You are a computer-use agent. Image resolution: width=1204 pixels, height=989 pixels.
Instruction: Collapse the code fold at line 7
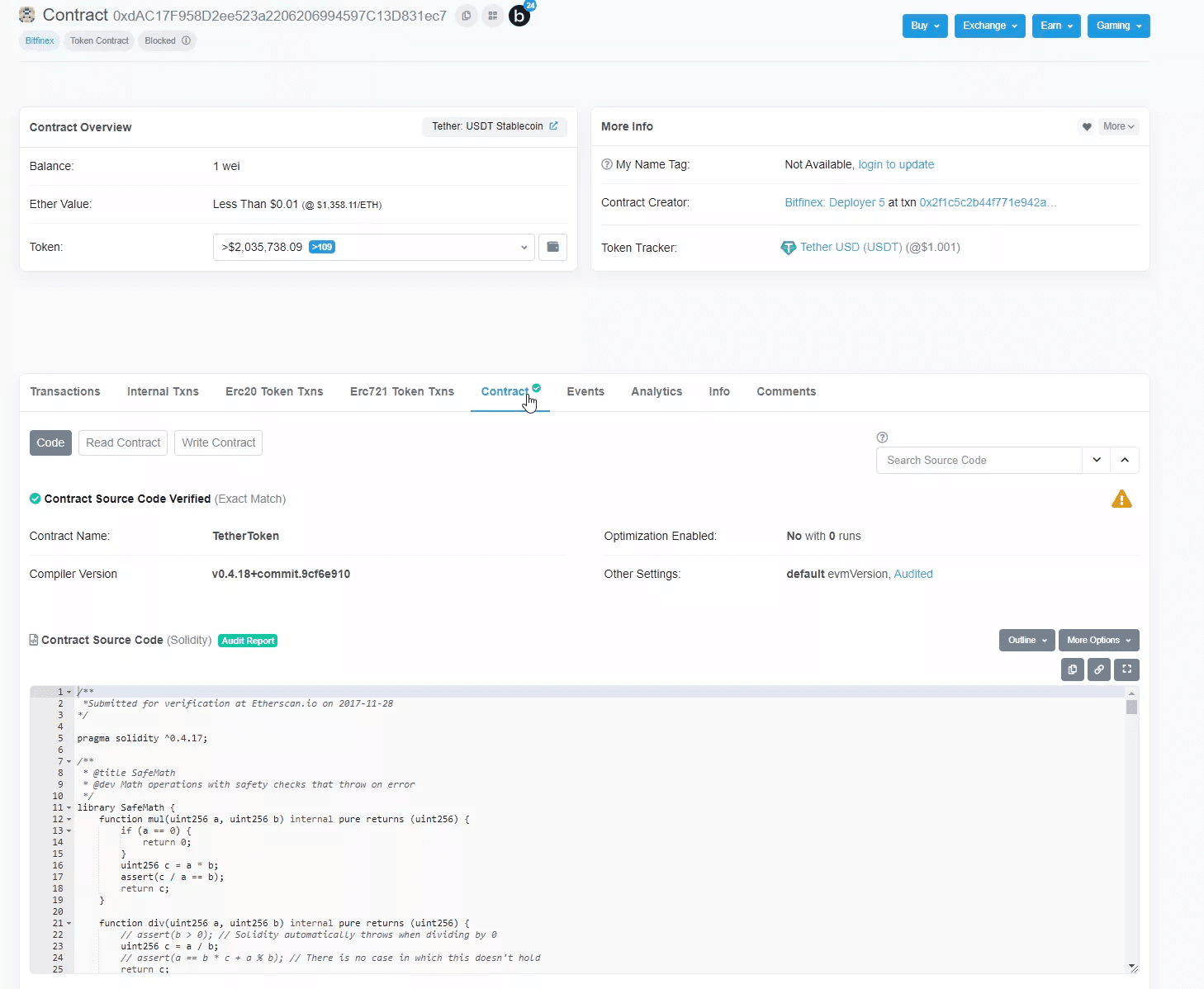coord(69,761)
